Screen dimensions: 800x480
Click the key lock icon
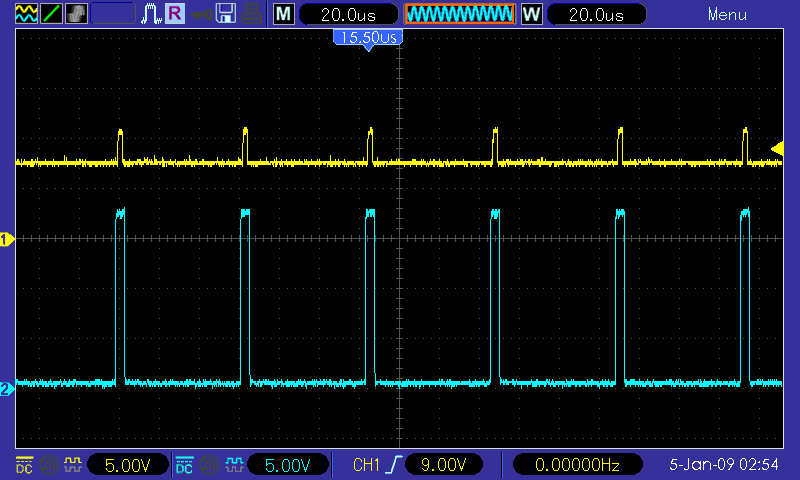201,15
